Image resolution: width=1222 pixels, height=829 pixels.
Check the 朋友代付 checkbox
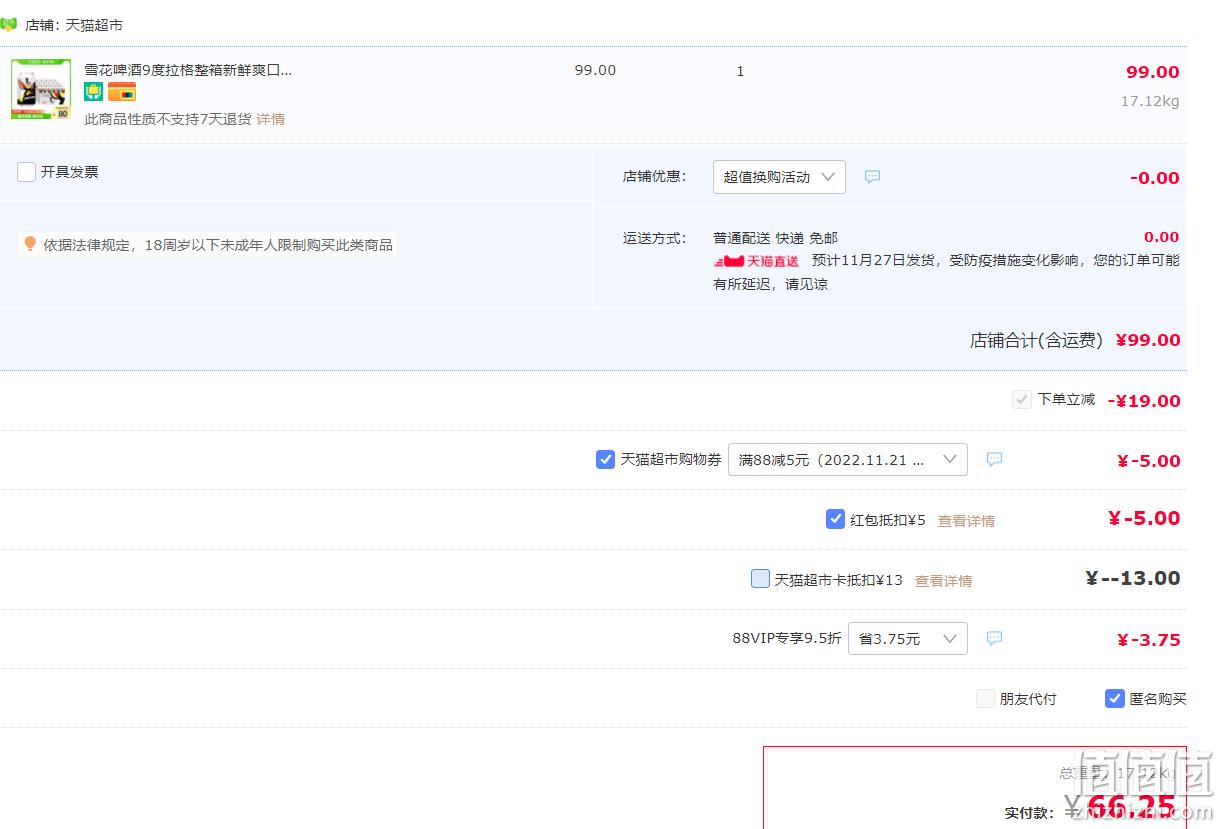pyautogui.click(x=985, y=699)
